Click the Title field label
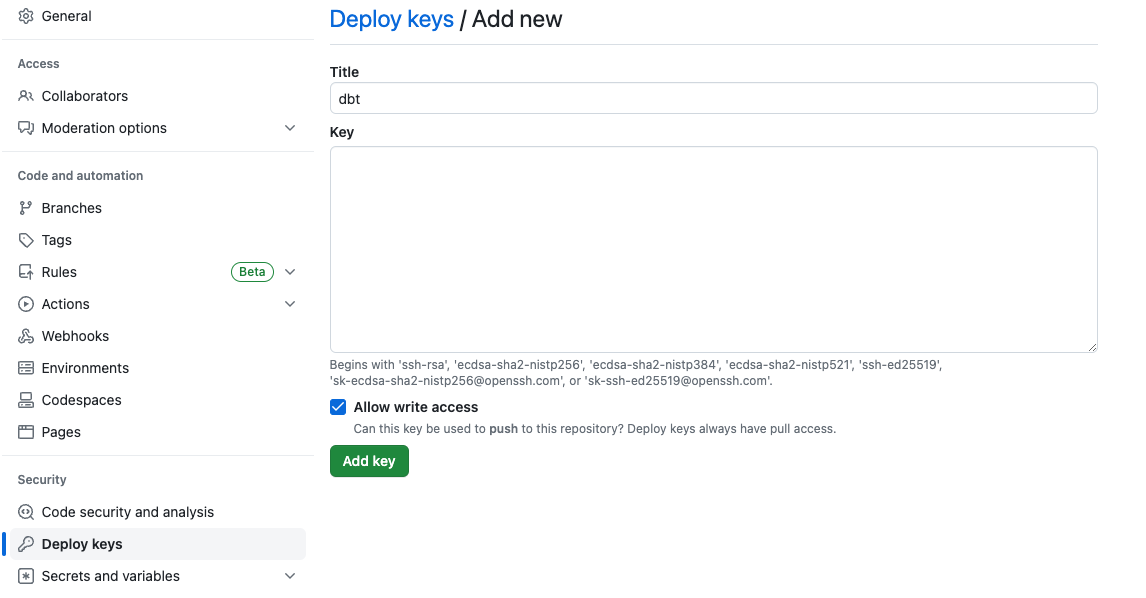The width and height of the screenshot is (1146, 598). 344,72
